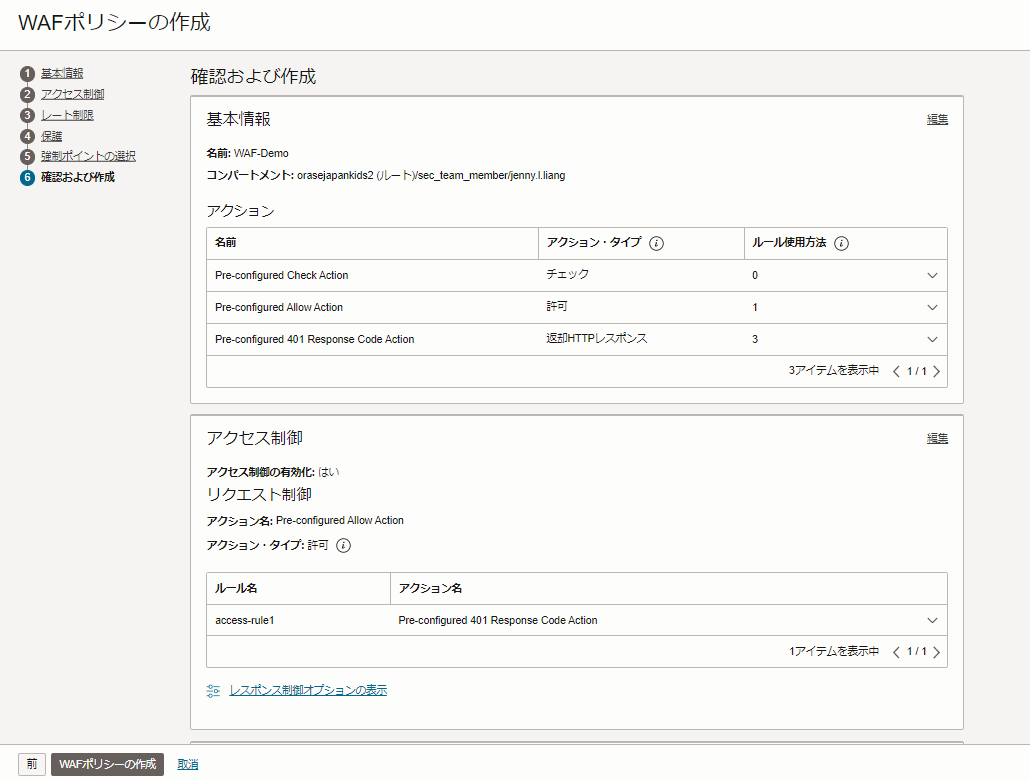Screen dimensions: 1030x781
Task: Go to previous page in アクション table
Action: coord(896,371)
